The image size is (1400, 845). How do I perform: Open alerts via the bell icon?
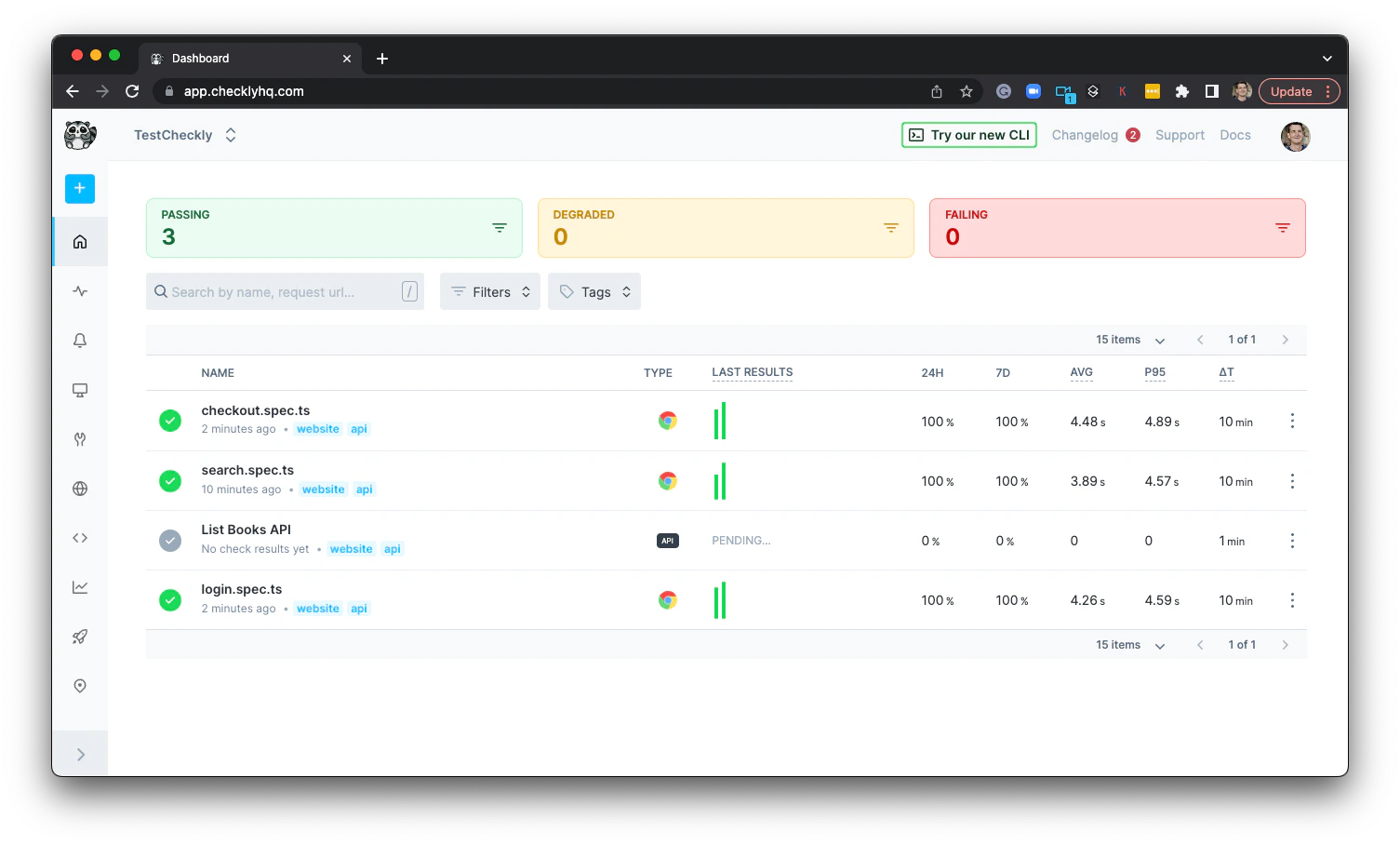click(x=79, y=340)
